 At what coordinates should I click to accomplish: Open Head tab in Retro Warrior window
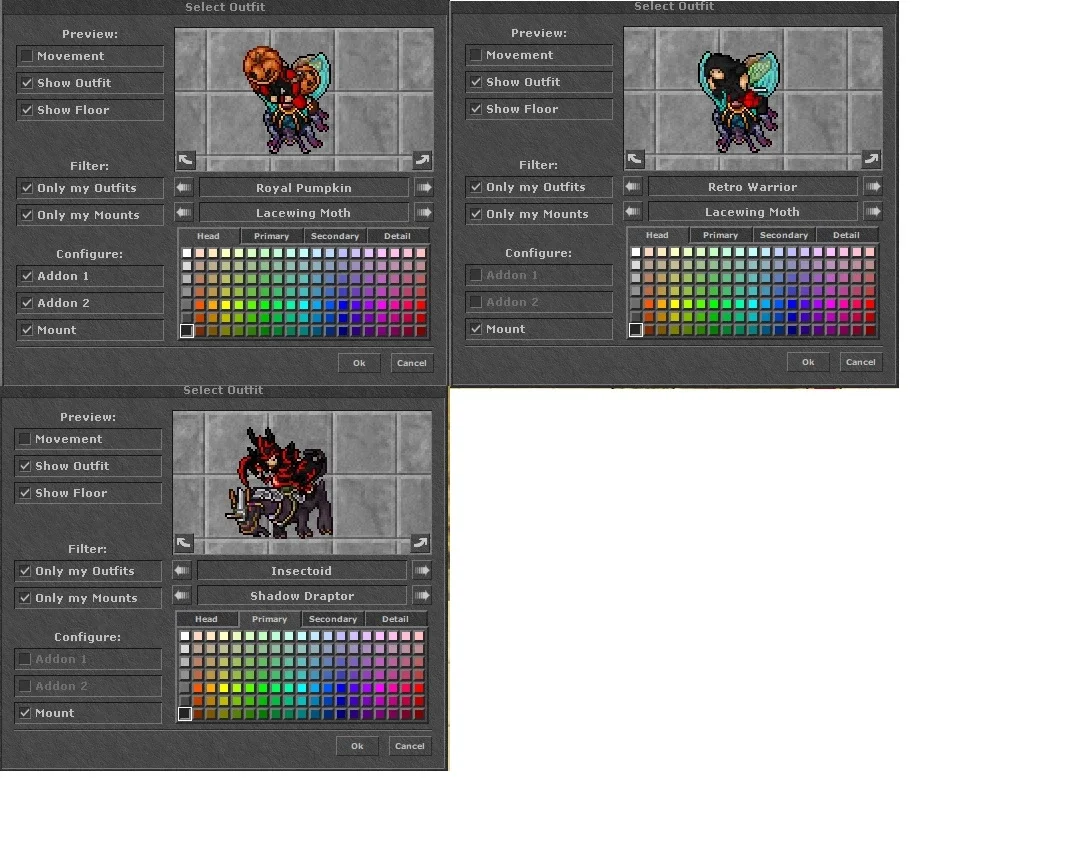point(657,235)
